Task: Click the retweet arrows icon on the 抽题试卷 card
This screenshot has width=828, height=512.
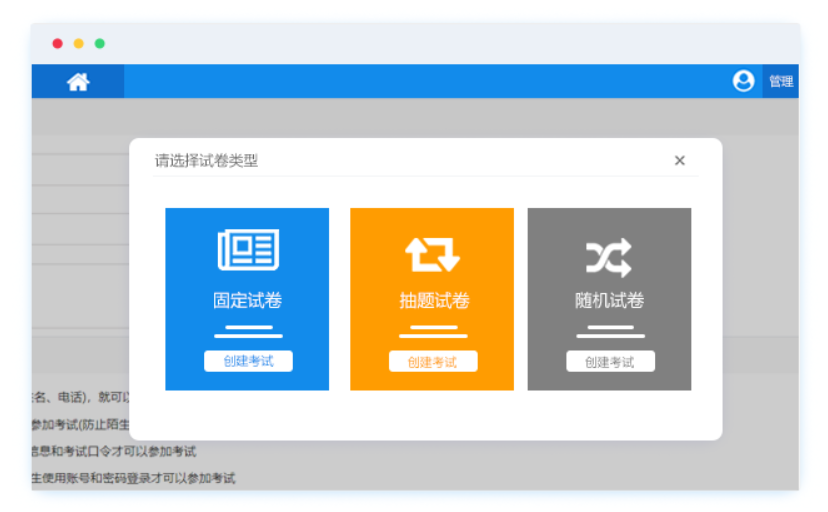Action: point(432,254)
